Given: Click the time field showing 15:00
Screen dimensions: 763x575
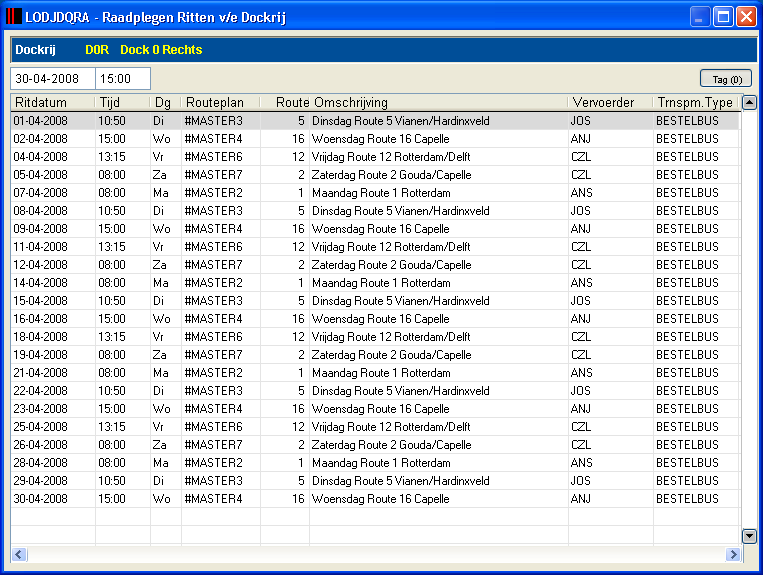Looking at the screenshot, I should click(x=123, y=79).
